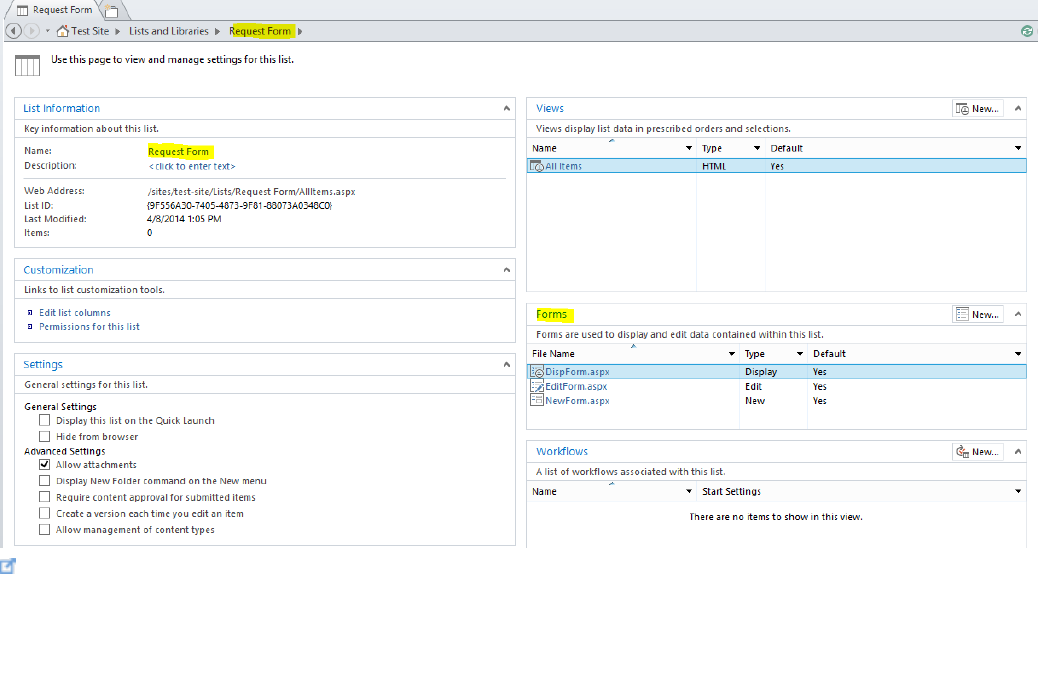Open the All Items view
Image resolution: width=1038 pixels, height=682 pixels.
[x=563, y=166]
